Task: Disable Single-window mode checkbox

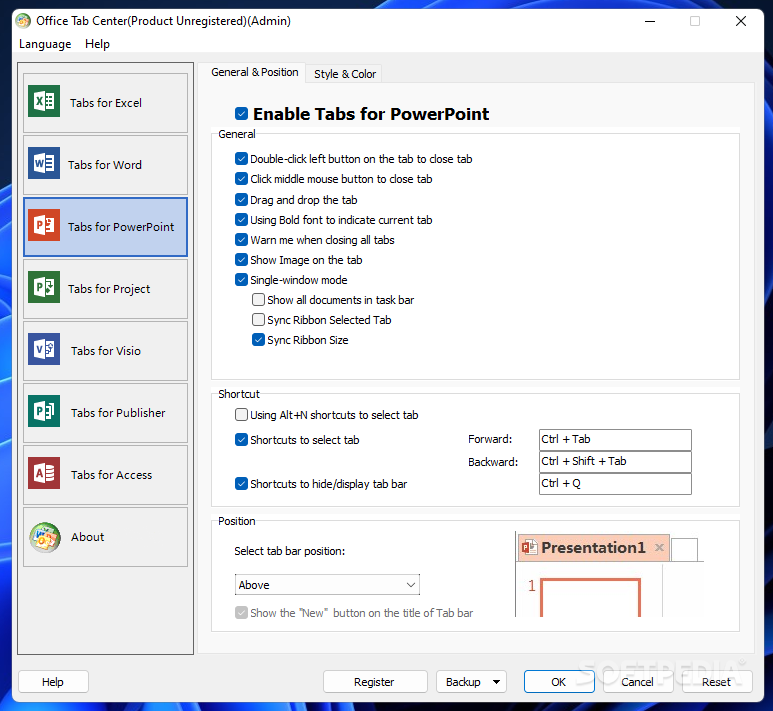Action: [241, 280]
